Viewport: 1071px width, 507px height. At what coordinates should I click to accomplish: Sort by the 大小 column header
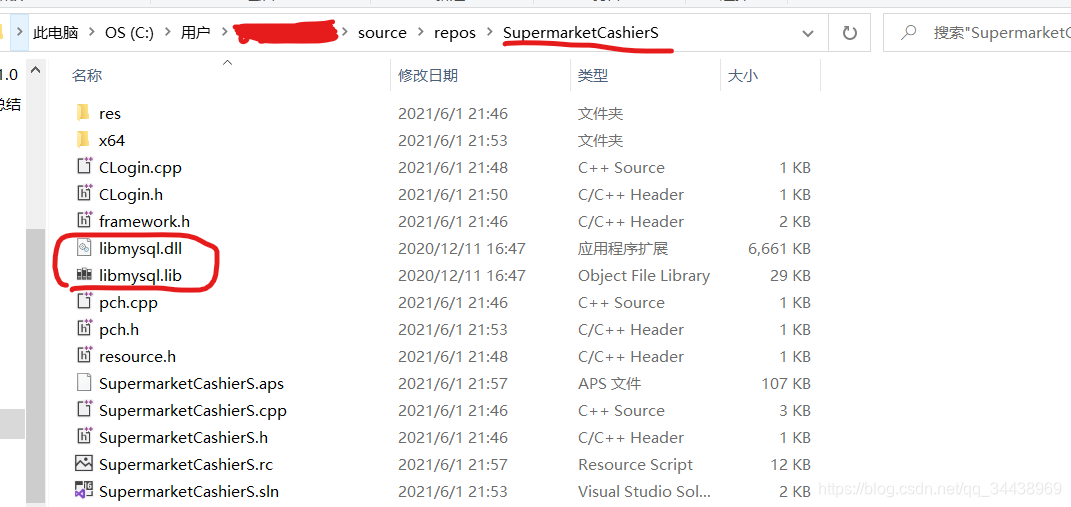coord(742,75)
